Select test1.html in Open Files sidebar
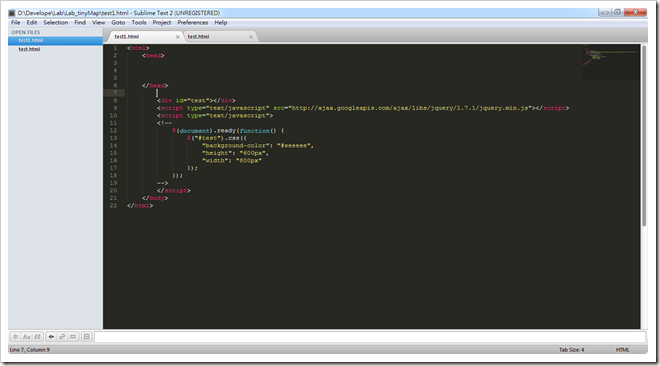 click(55, 40)
